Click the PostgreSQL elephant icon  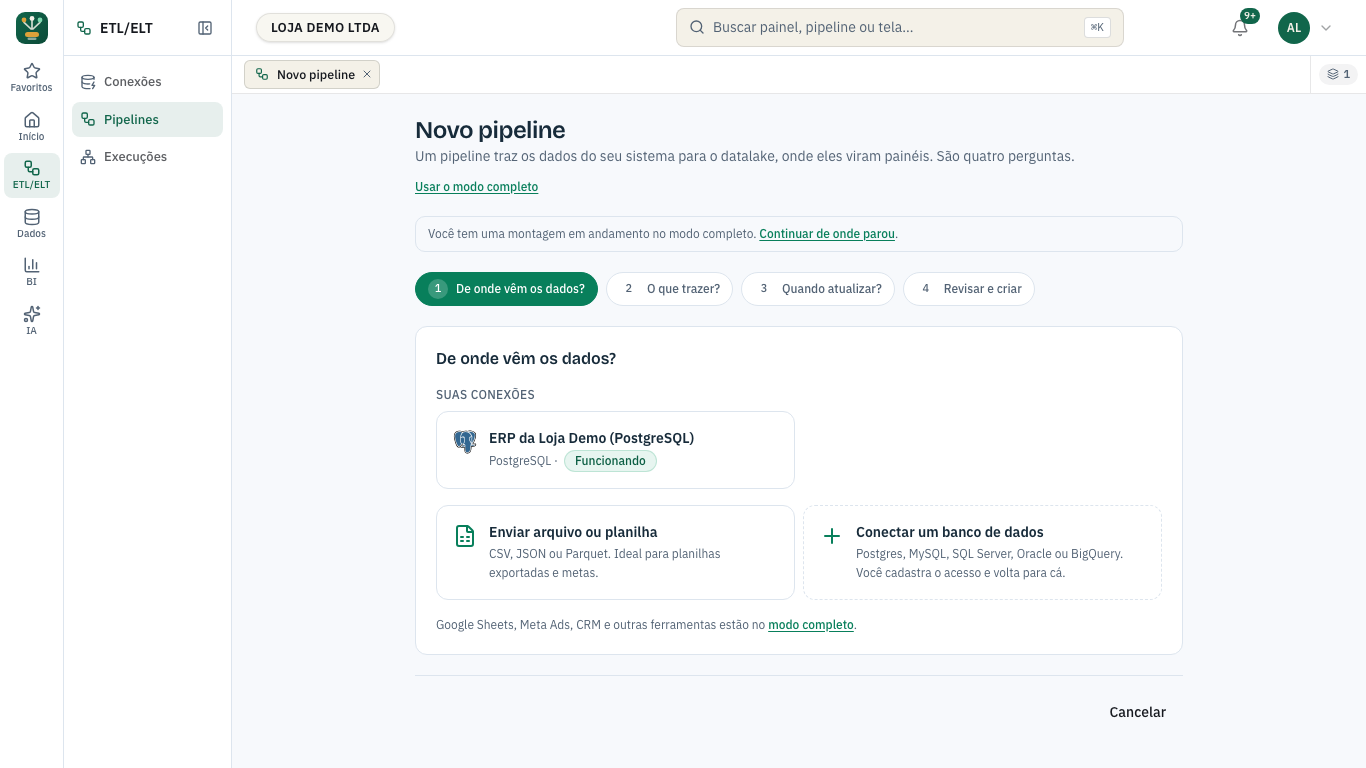click(465, 442)
